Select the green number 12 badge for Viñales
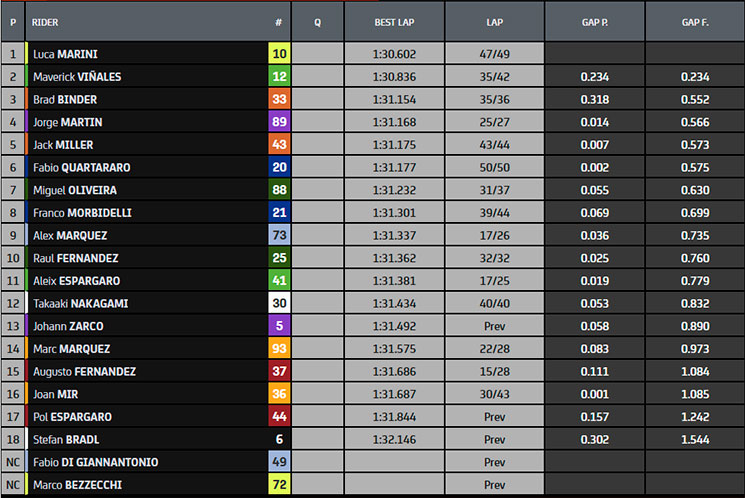The height and width of the screenshot is (498, 745). (x=279, y=77)
